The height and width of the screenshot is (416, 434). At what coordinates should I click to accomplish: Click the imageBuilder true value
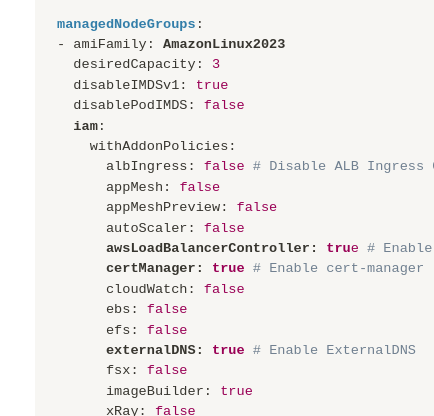tap(236, 391)
